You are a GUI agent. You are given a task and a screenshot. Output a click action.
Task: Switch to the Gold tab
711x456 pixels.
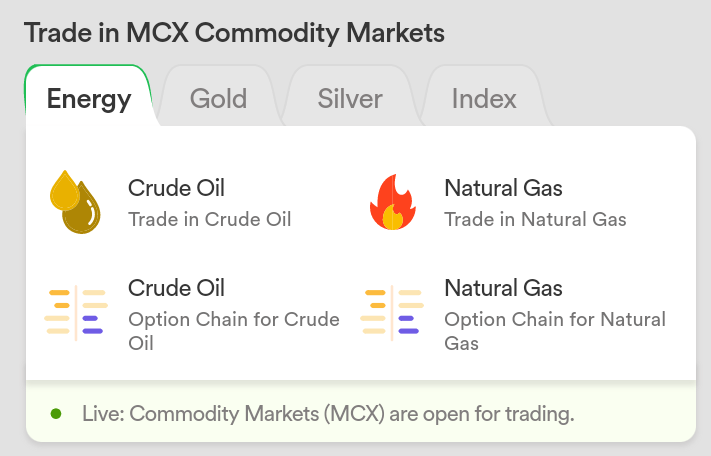click(219, 98)
